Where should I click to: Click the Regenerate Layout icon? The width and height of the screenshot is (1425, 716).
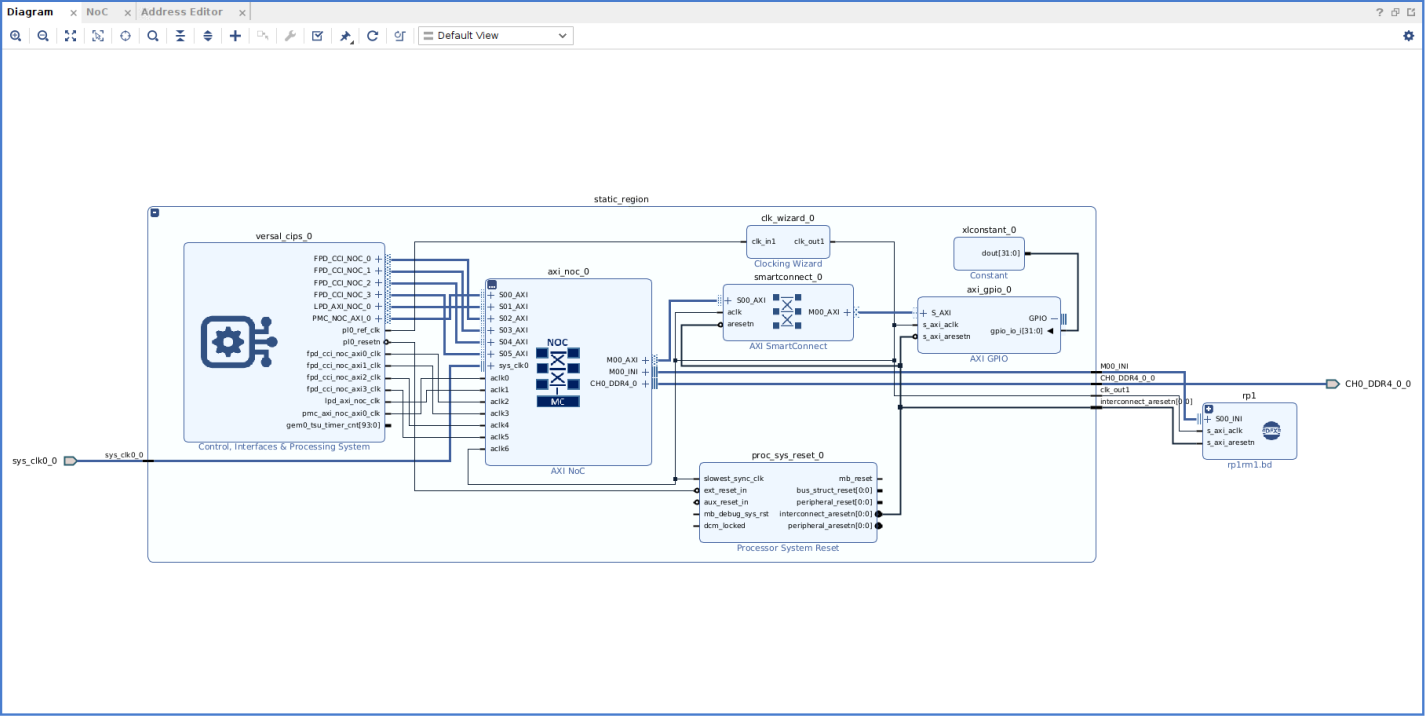[371, 35]
